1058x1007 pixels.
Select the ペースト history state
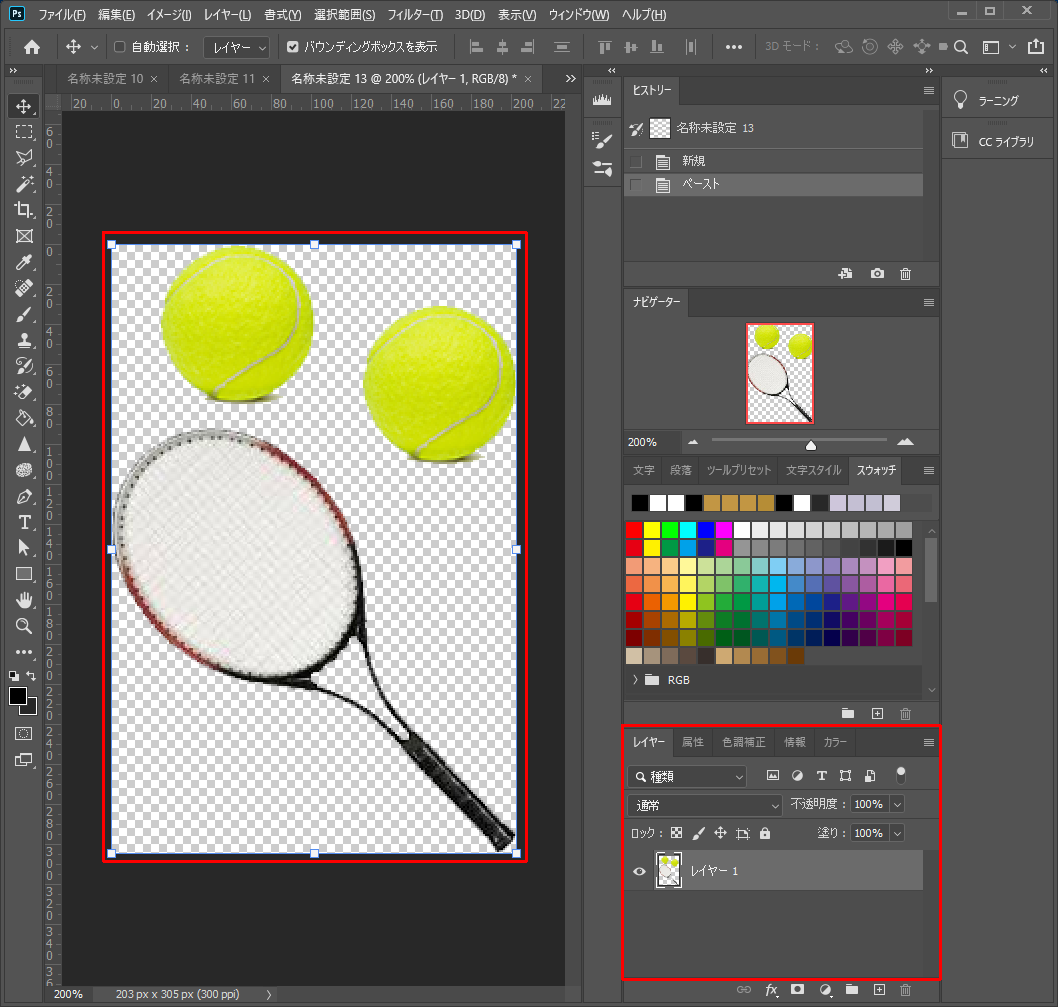773,184
